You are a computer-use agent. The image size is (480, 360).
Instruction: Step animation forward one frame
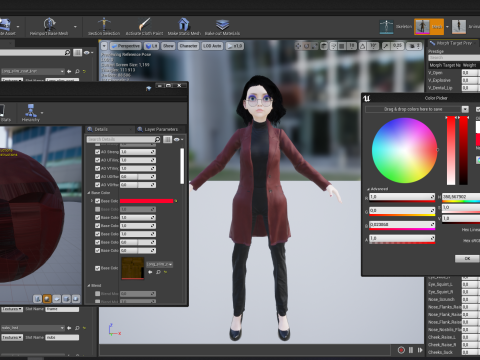[420, 350]
